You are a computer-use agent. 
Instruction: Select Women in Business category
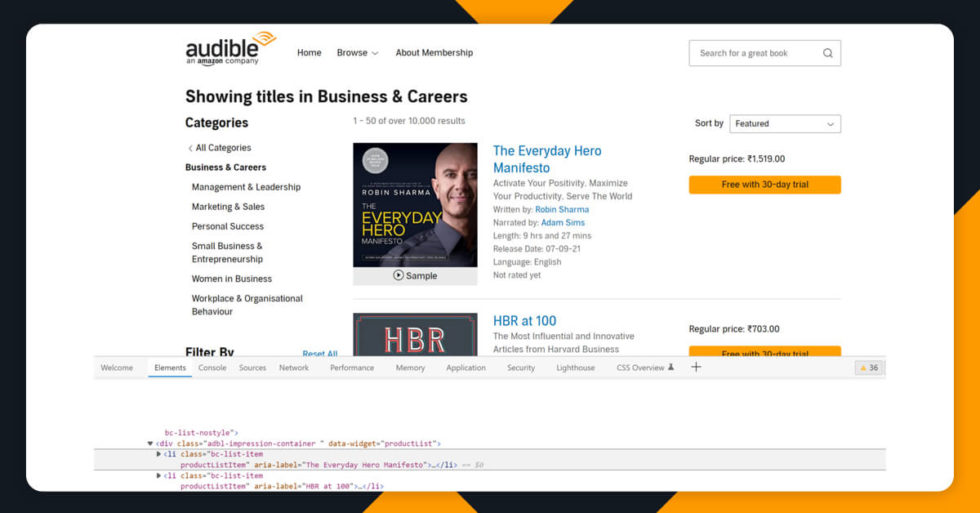(232, 279)
